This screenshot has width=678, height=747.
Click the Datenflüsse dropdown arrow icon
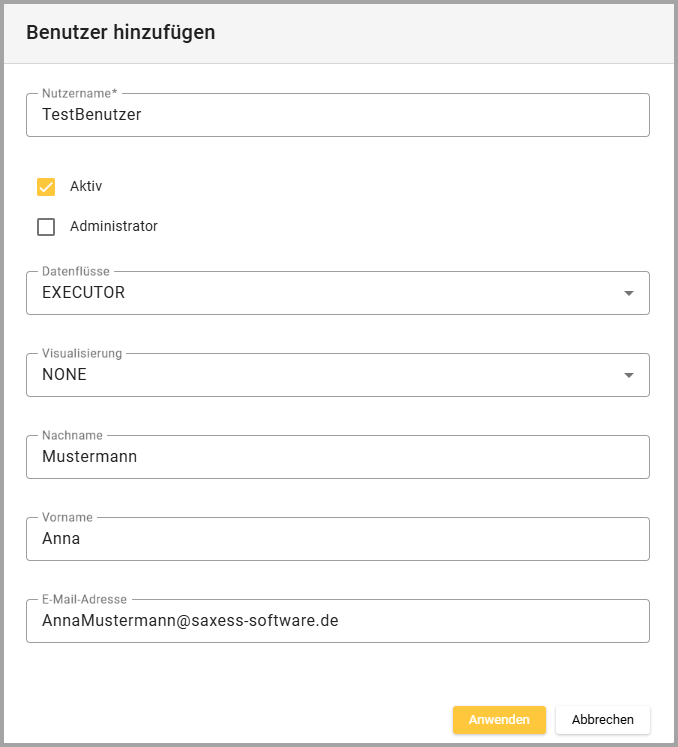point(628,293)
